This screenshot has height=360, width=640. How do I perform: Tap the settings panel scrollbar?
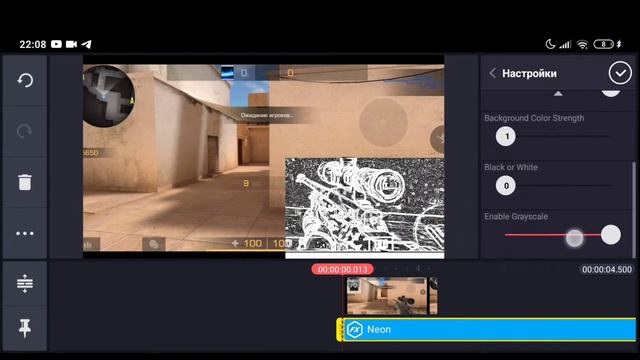[634, 210]
